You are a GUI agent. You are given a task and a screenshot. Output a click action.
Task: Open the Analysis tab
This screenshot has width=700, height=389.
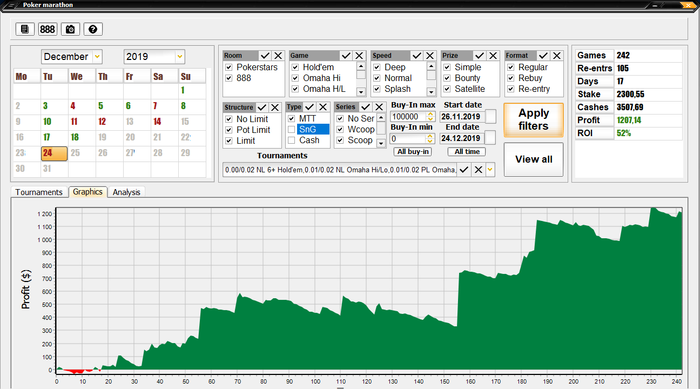[x=126, y=192]
